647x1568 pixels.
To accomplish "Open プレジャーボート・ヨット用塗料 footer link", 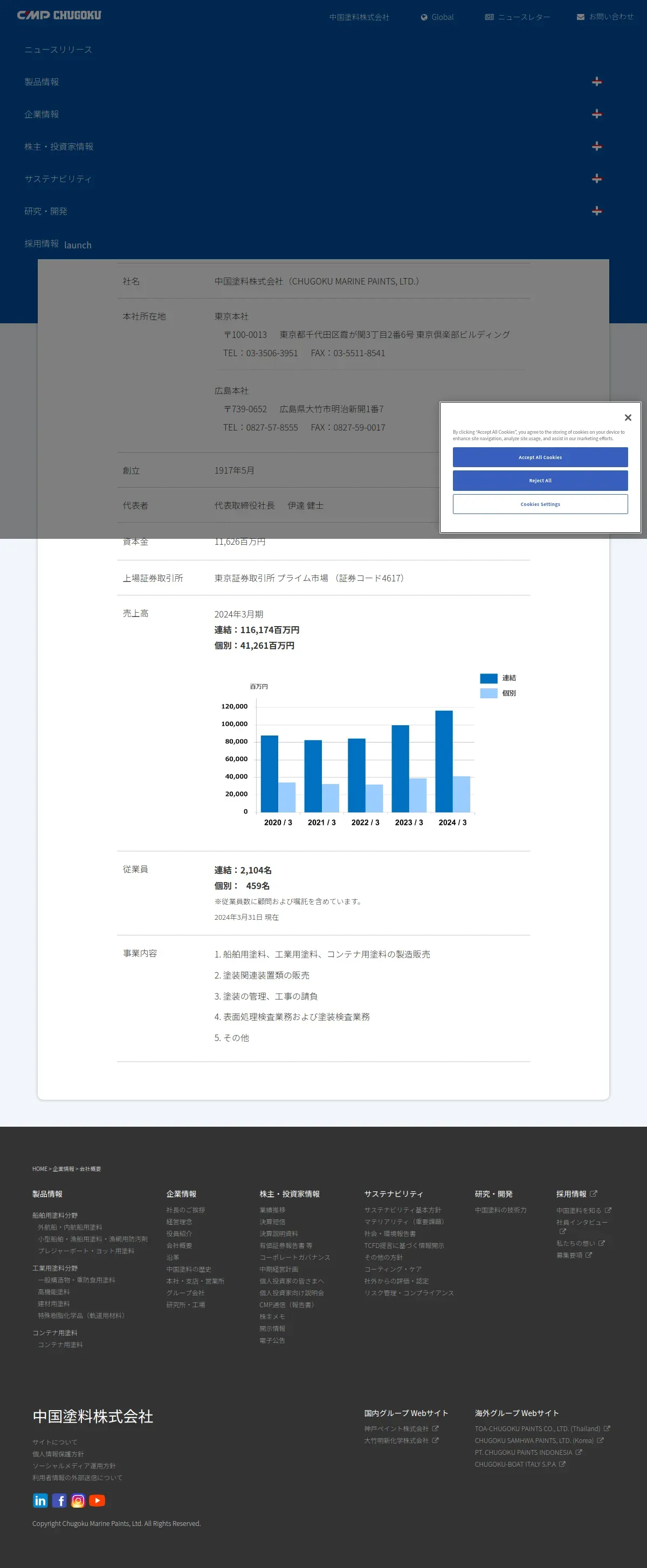I will click(x=86, y=1251).
